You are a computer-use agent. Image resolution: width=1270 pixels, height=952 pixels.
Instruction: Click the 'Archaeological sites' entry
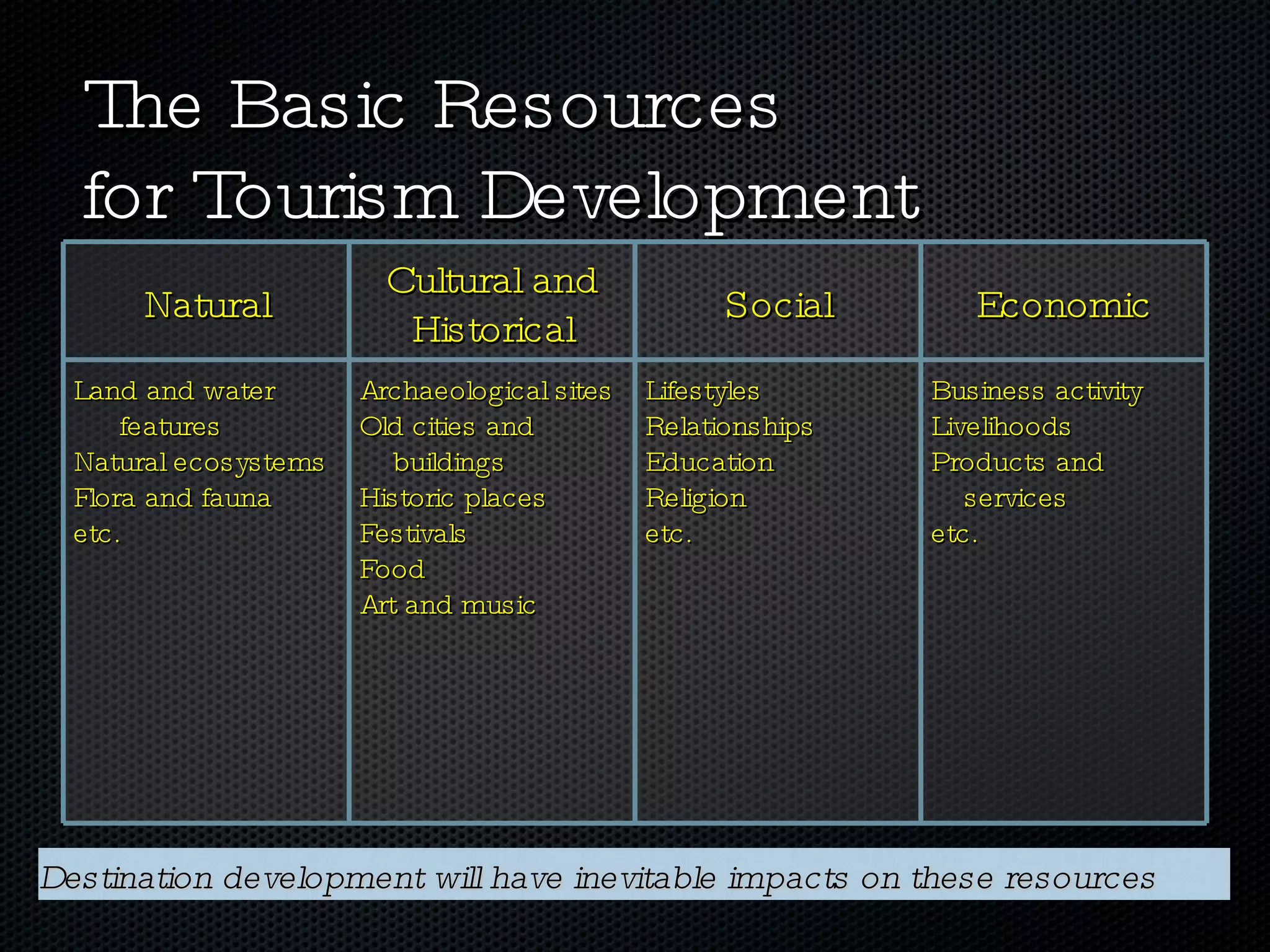coord(486,392)
